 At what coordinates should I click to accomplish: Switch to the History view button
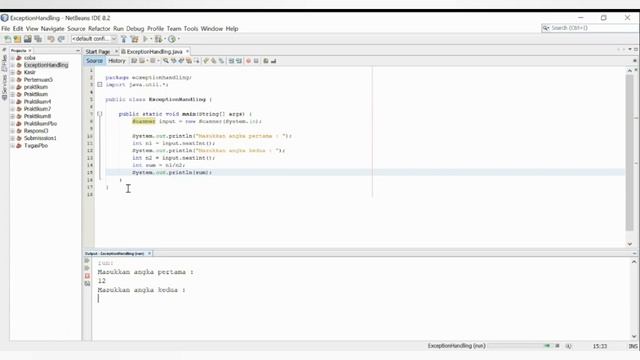point(117,61)
